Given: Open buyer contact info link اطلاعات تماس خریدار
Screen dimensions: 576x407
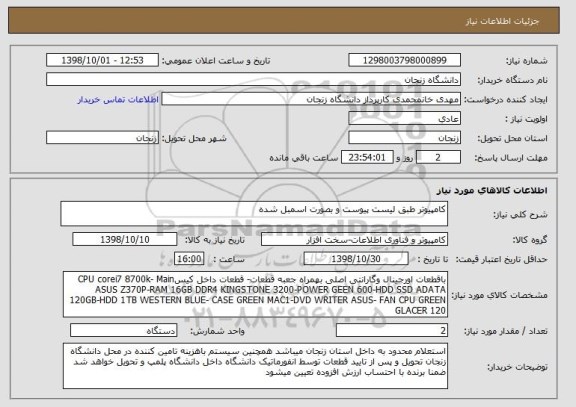Looking at the screenshot, I should coord(118,100).
